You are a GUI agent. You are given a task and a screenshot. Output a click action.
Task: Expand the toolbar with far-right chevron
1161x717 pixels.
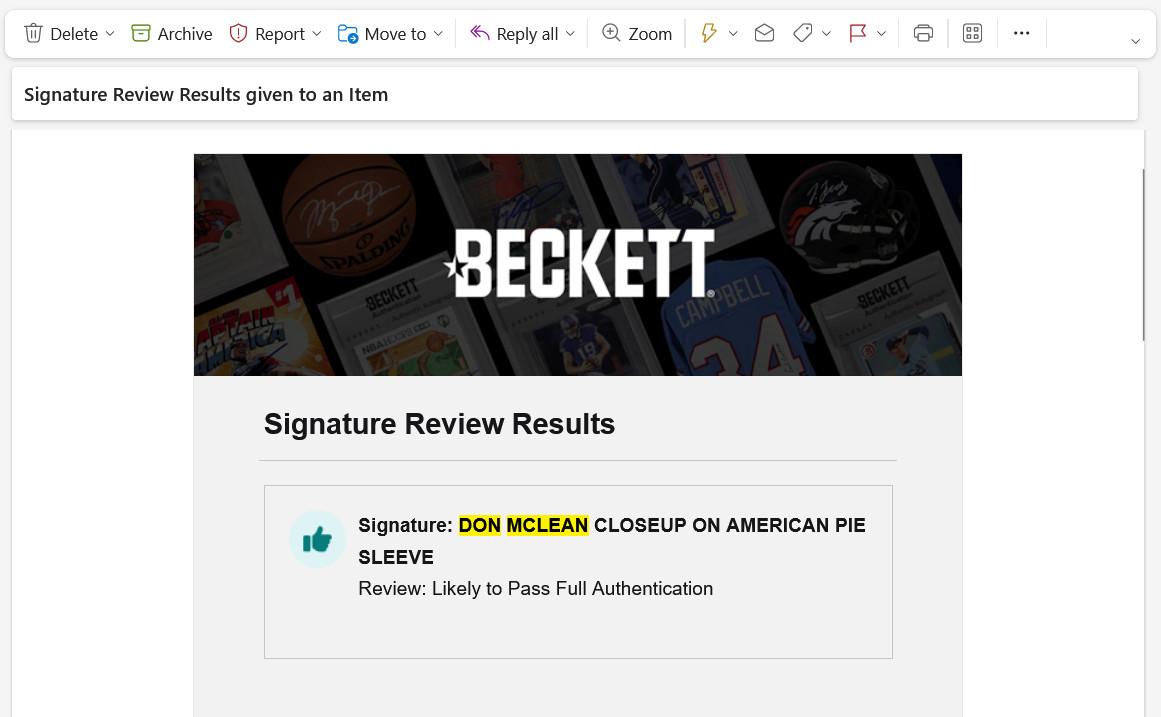tap(1135, 41)
